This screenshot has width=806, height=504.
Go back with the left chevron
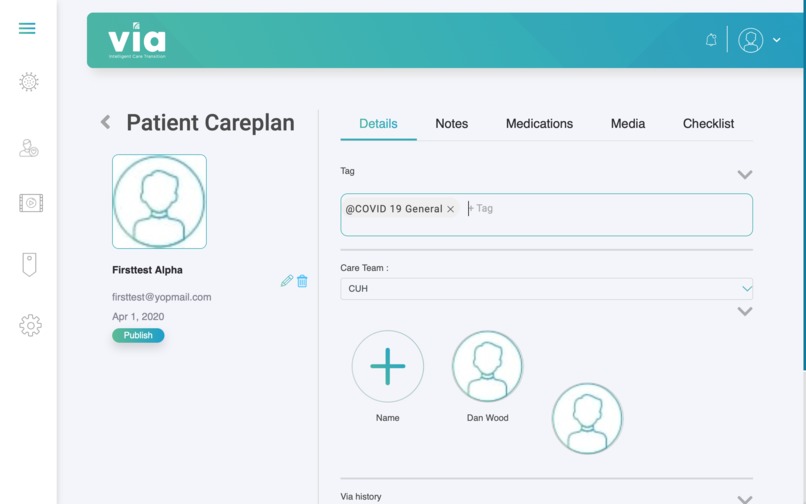pyautogui.click(x=105, y=122)
